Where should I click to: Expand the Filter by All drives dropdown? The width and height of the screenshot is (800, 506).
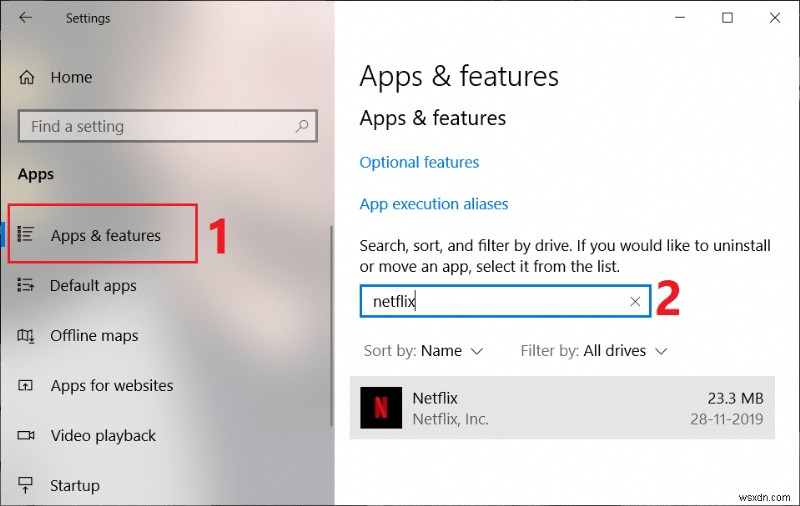tap(594, 351)
